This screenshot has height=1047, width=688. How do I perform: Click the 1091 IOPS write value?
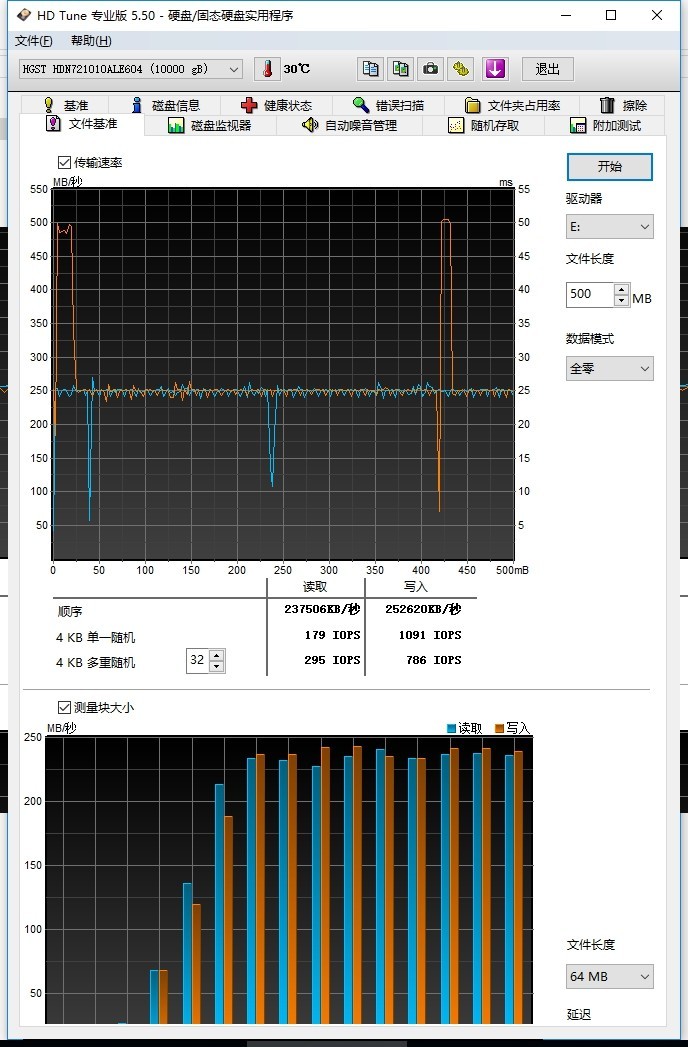pyautogui.click(x=429, y=635)
